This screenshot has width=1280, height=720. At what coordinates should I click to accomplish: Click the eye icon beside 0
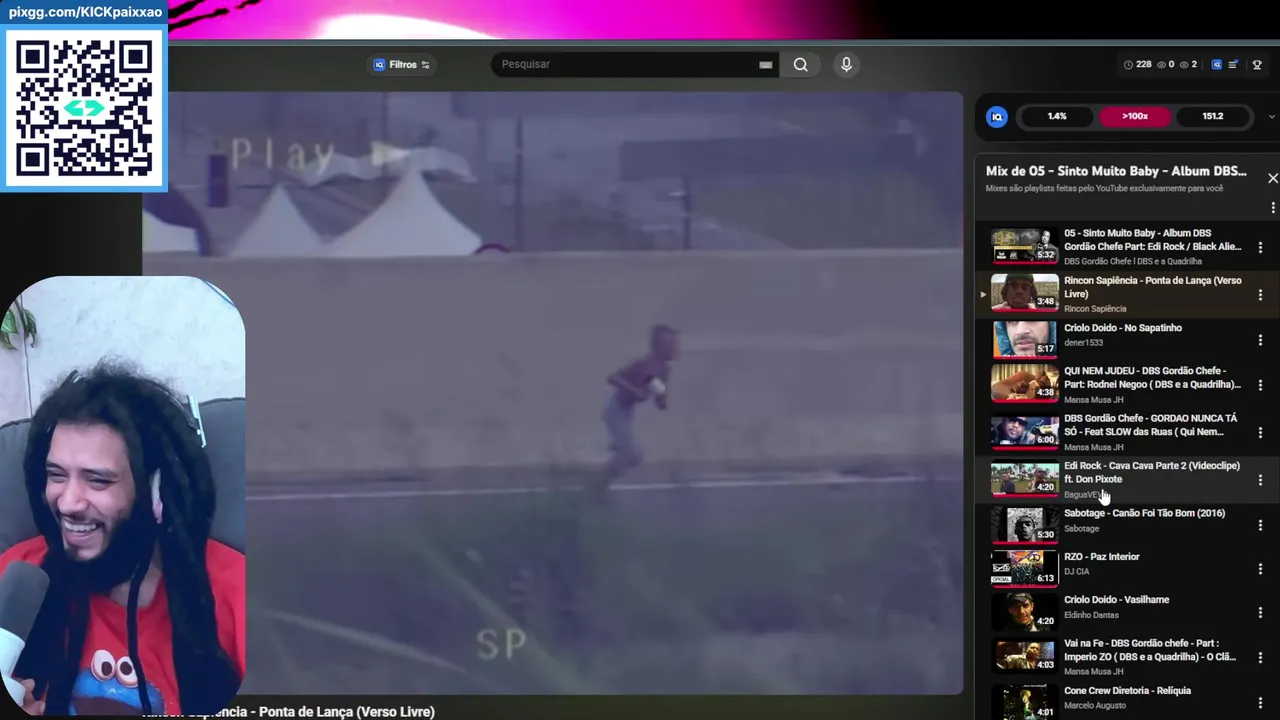point(1161,64)
